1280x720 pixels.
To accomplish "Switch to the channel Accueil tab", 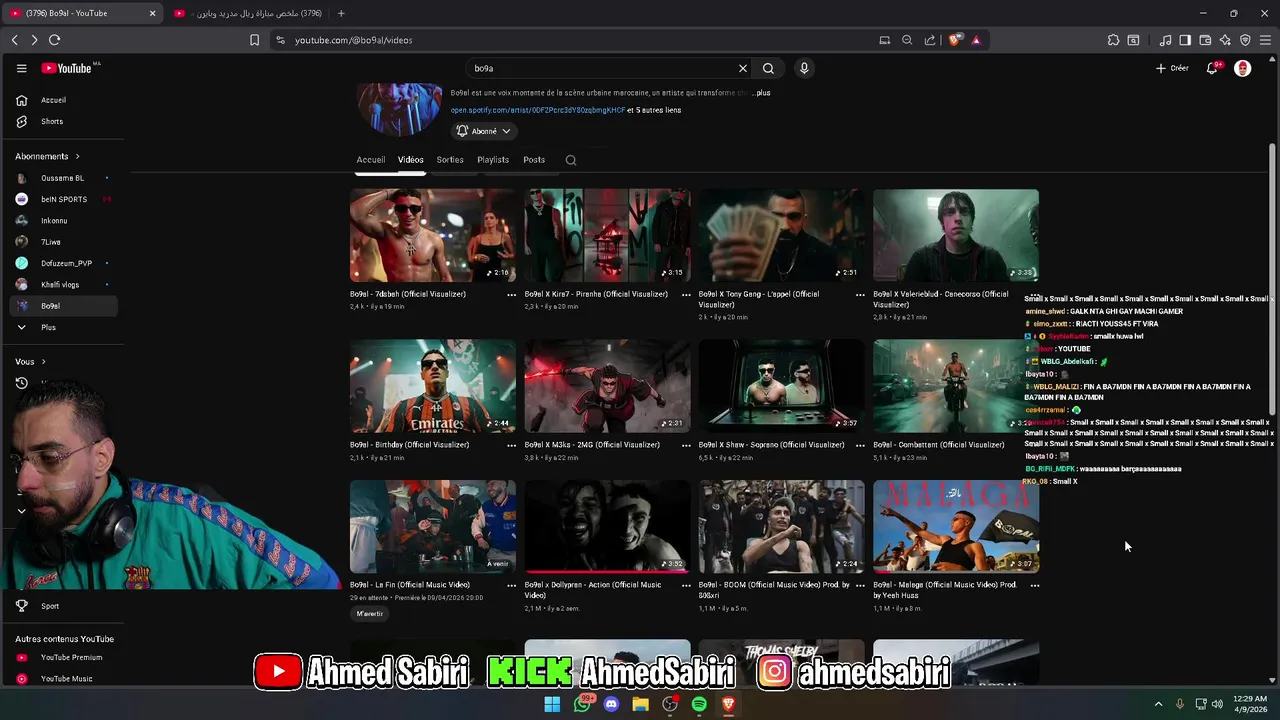I will pyautogui.click(x=371, y=160).
